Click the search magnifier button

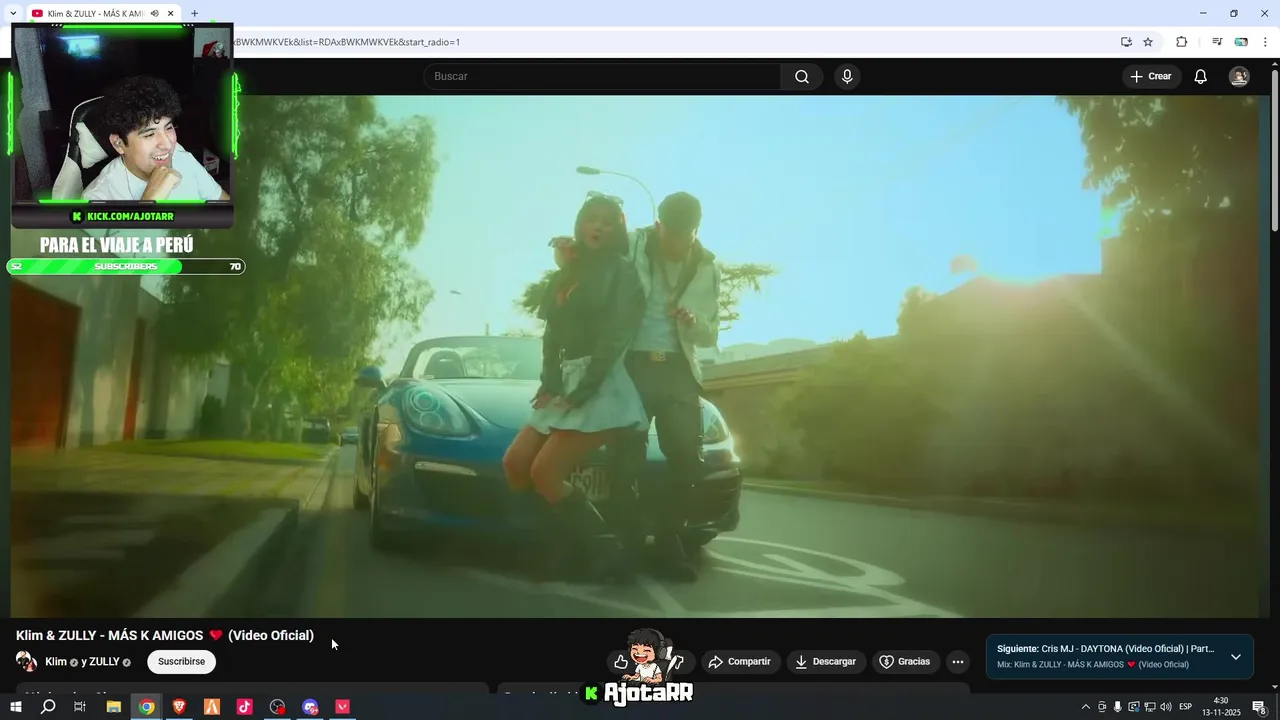click(802, 77)
